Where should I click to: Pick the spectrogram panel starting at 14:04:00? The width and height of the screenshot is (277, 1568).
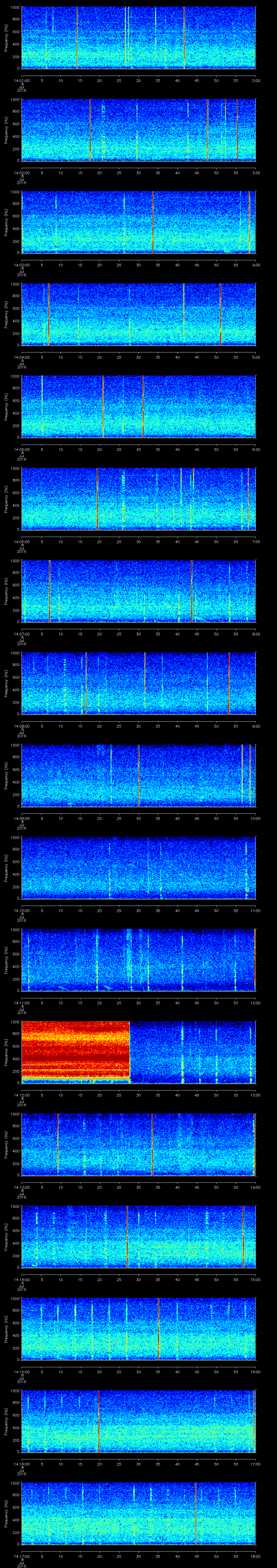coord(138,314)
